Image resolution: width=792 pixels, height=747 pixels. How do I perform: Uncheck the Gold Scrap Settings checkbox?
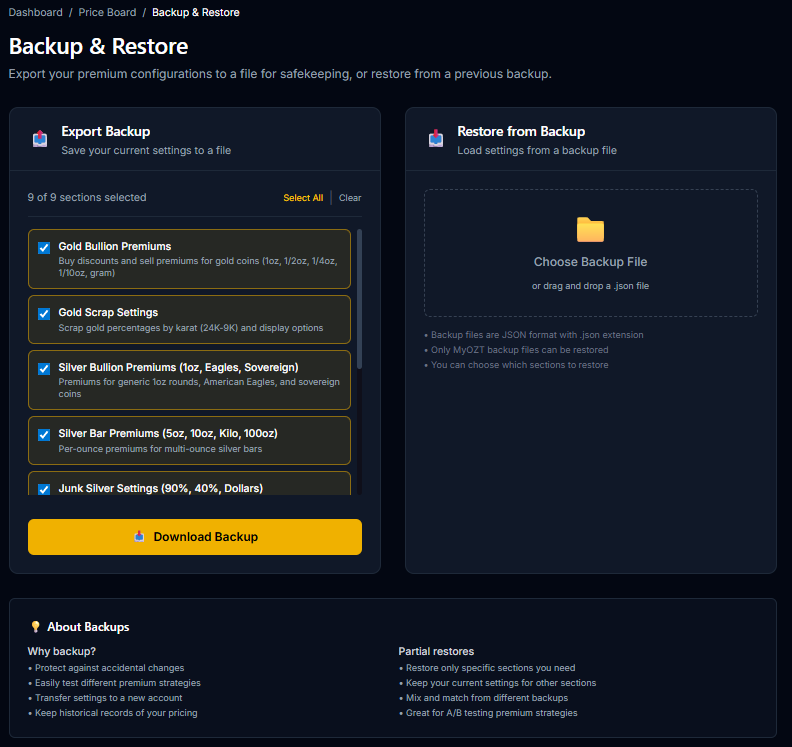[44, 314]
